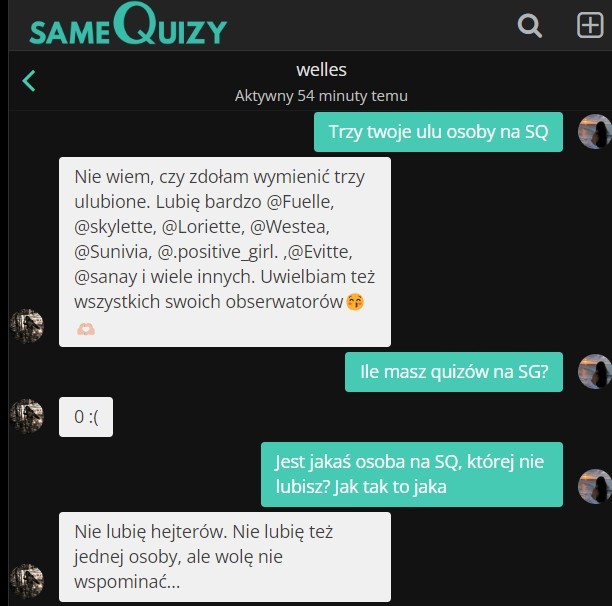Select the '0 :(' reply bubble
612x606 pixels.
pos(86,417)
